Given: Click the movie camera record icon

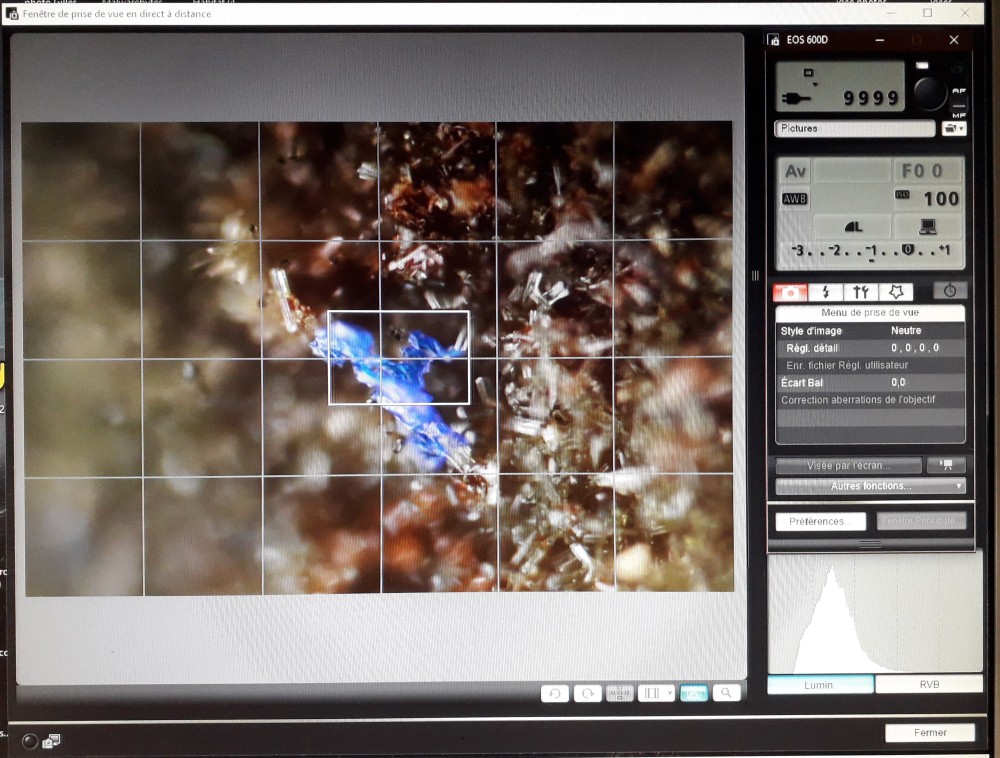Looking at the screenshot, I should [x=946, y=465].
